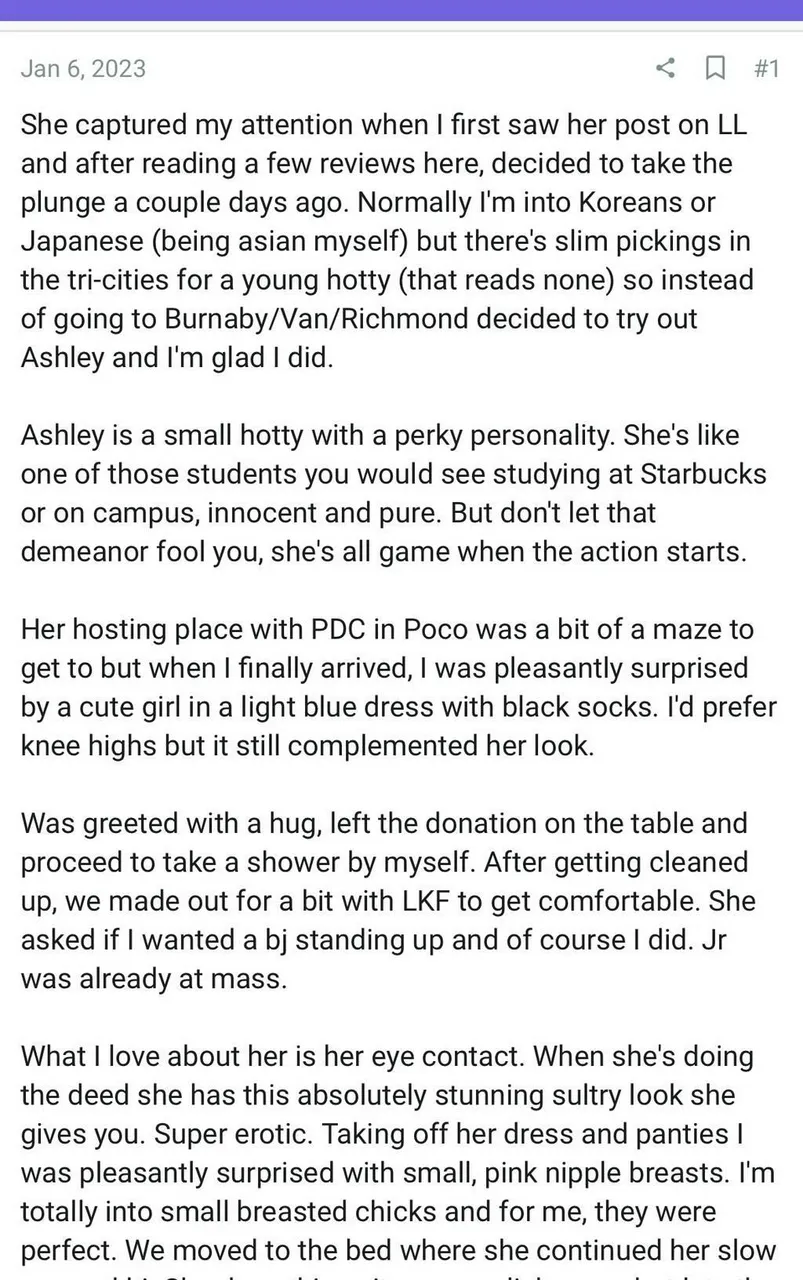Click the share icon on the post

coord(665,68)
